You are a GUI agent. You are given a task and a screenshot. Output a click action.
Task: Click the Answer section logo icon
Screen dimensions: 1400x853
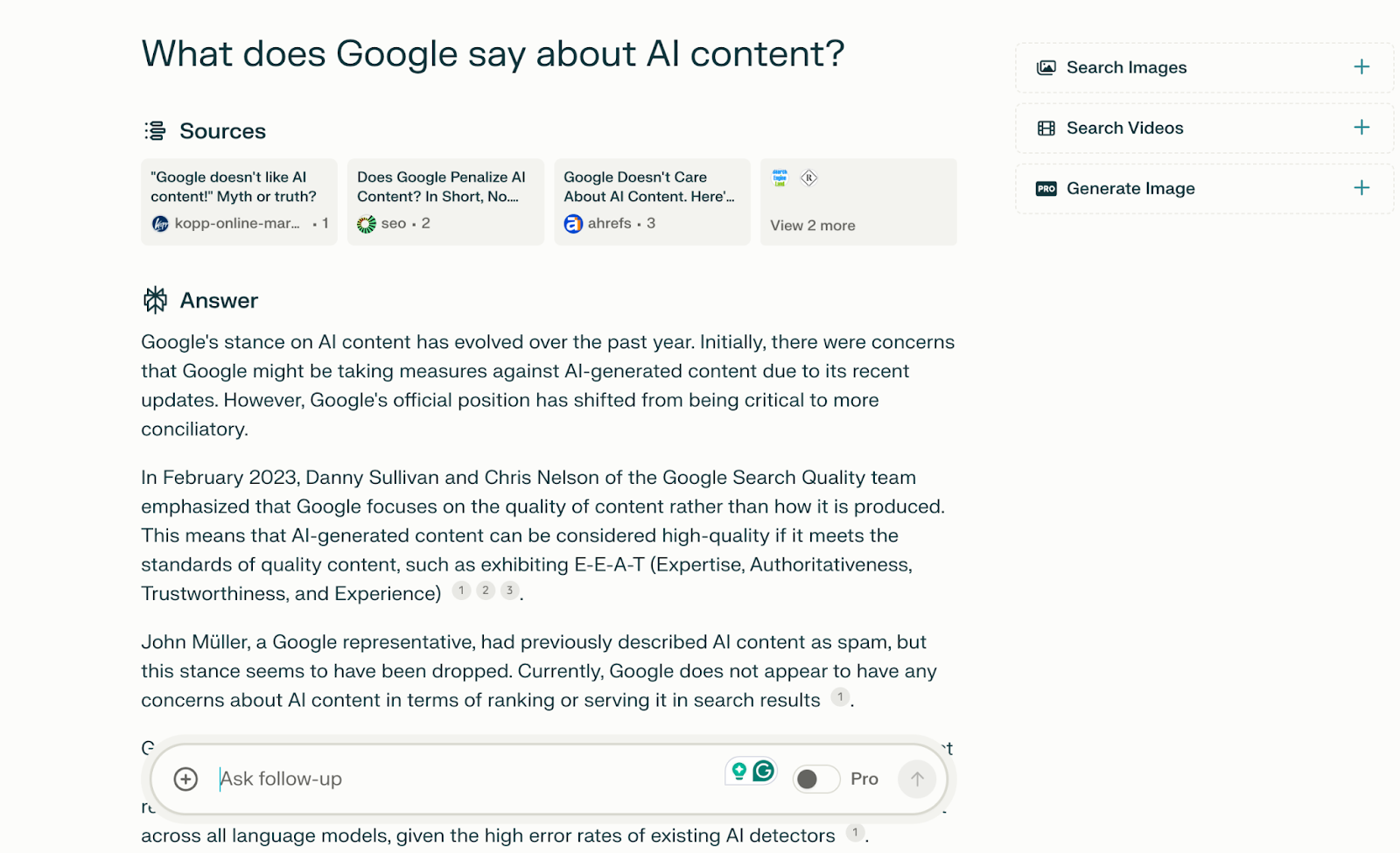coord(155,300)
